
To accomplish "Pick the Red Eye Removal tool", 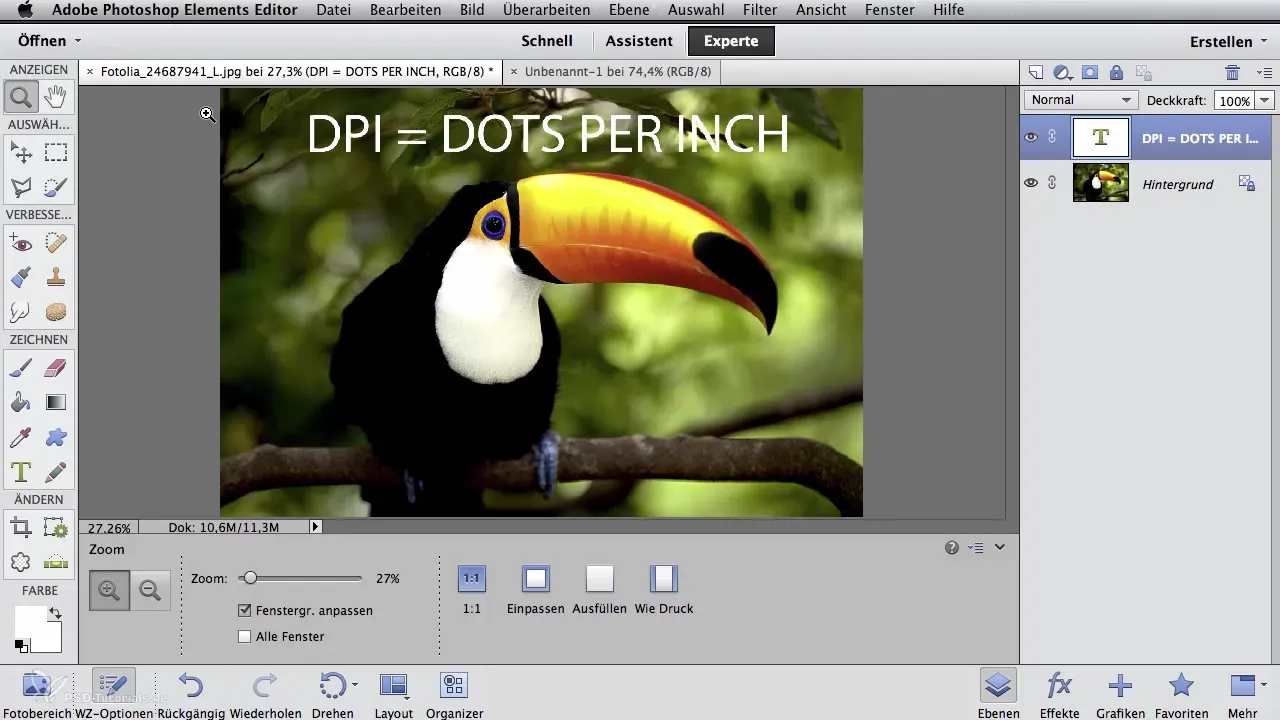I will pyautogui.click(x=20, y=243).
